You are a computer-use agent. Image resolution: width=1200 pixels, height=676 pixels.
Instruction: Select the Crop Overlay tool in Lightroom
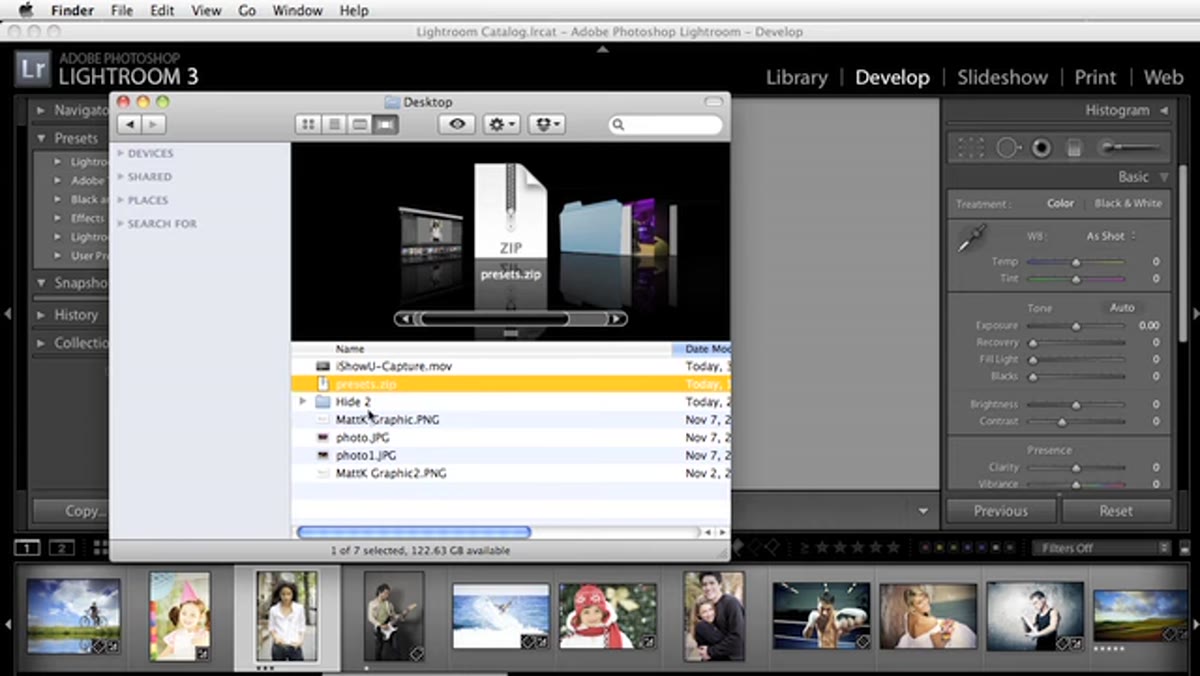pyautogui.click(x=970, y=148)
